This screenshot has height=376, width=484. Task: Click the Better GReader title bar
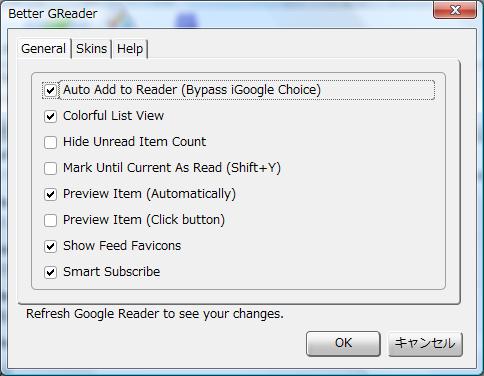[217, 14]
